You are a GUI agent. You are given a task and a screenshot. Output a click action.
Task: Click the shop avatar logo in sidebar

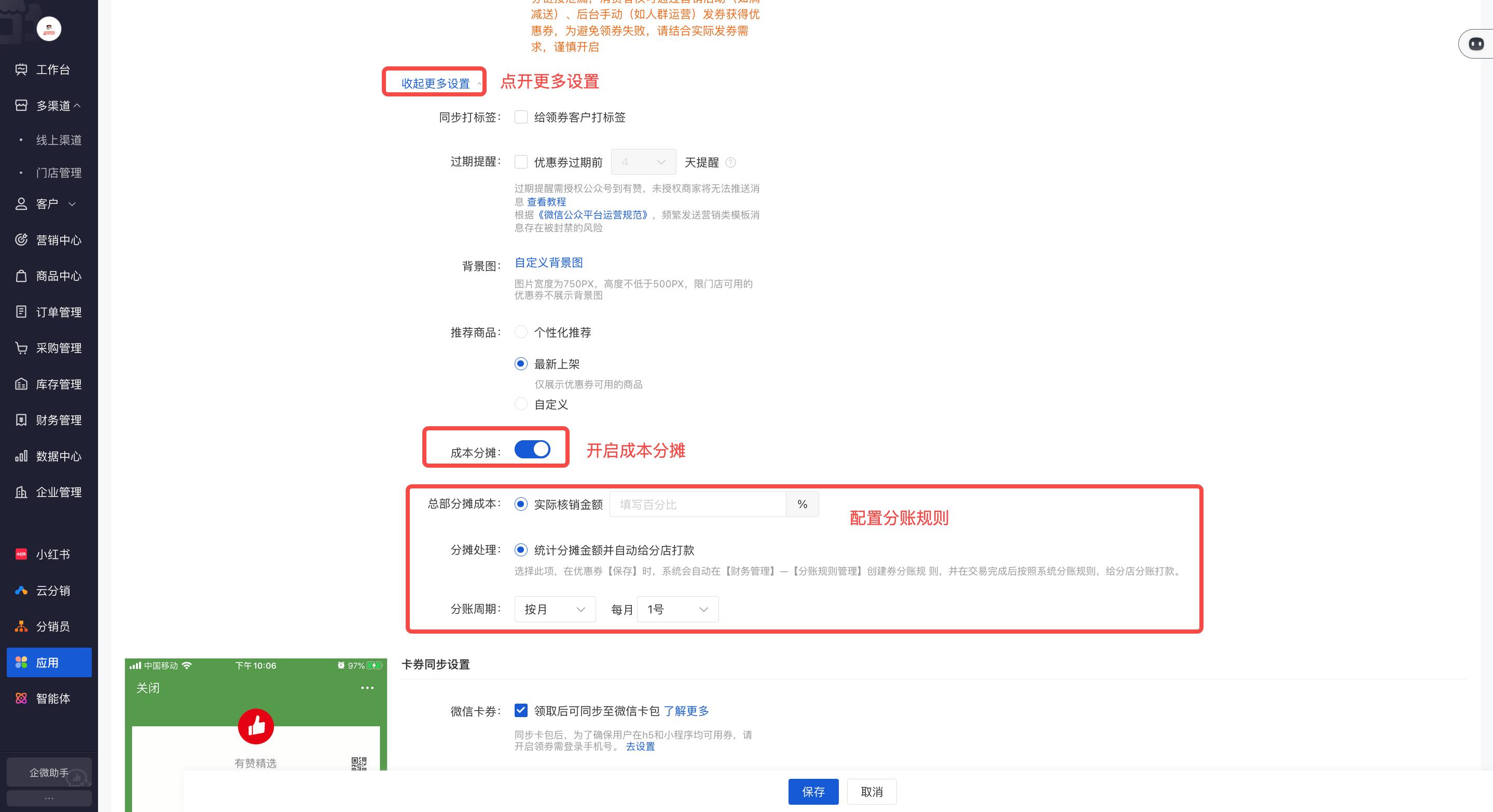49,29
